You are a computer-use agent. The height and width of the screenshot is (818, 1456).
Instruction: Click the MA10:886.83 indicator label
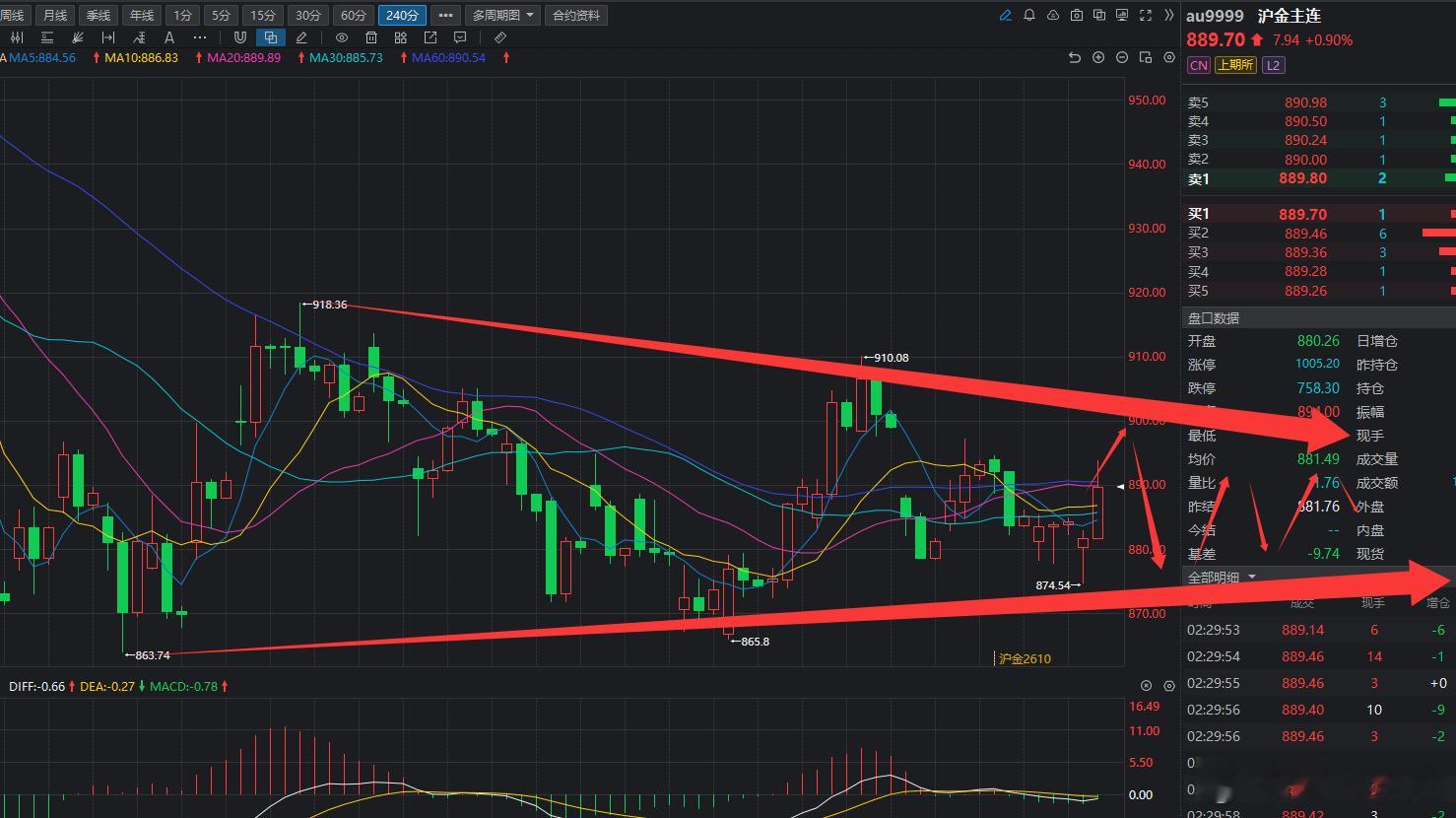(x=141, y=58)
